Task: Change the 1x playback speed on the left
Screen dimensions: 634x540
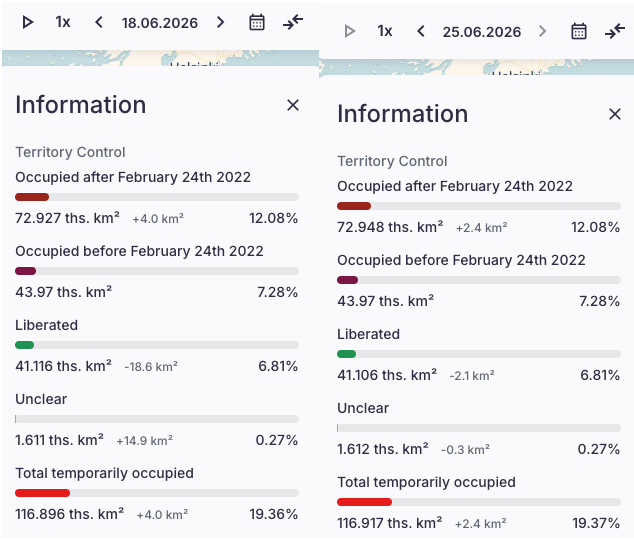Action: (x=63, y=22)
